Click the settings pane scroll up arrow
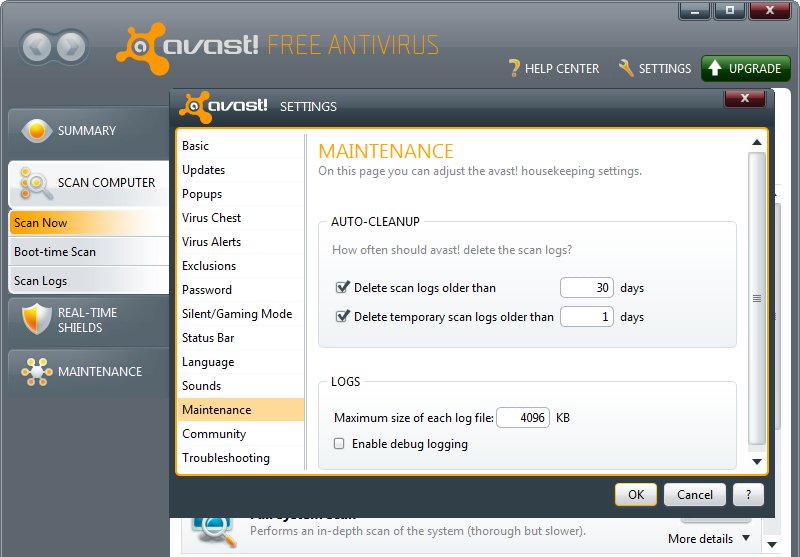 coord(757,142)
